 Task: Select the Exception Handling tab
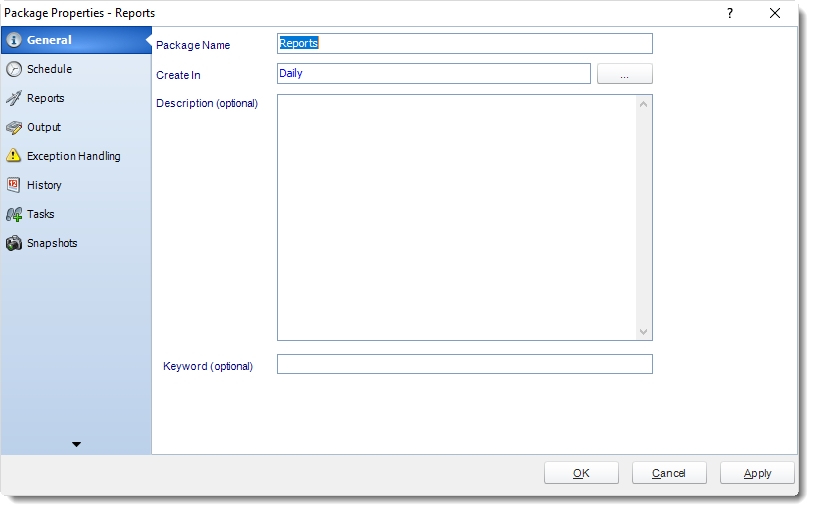(x=76, y=156)
